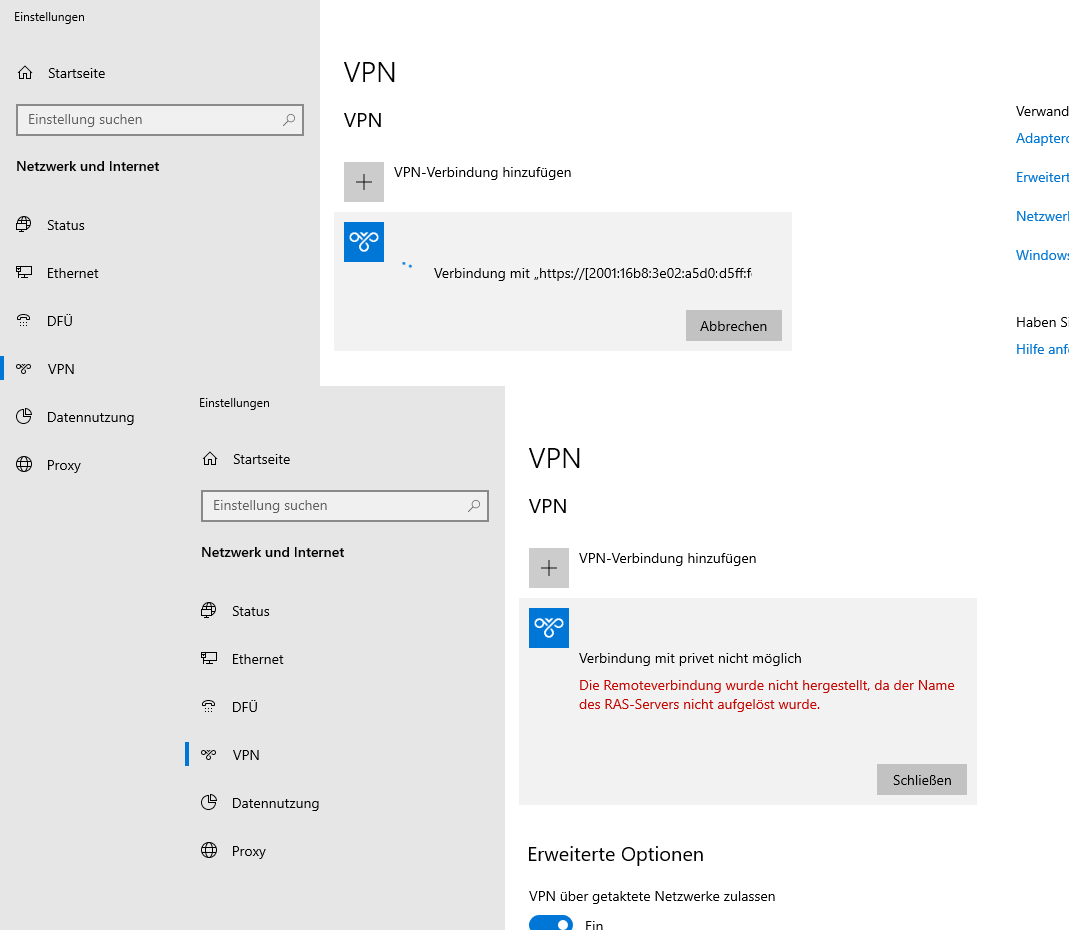Click the Proxy globe icon in lower sidebar
Image resolution: width=1069 pixels, height=930 pixels.
coord(209,850)
